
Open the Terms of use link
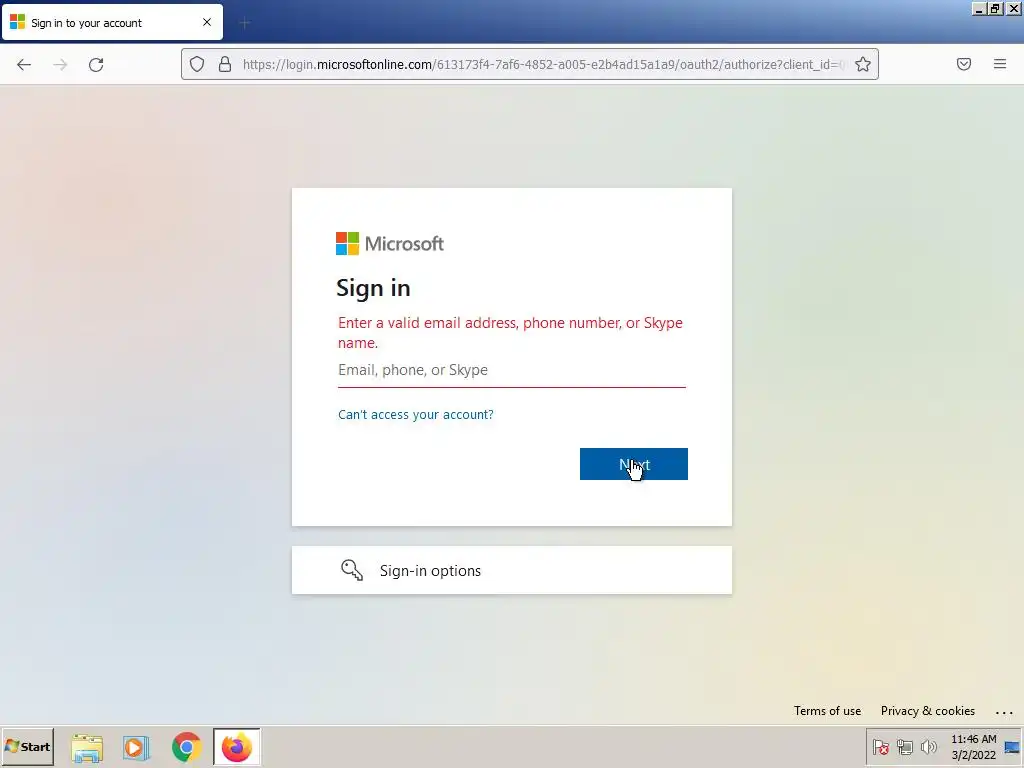tap(827, 711)
